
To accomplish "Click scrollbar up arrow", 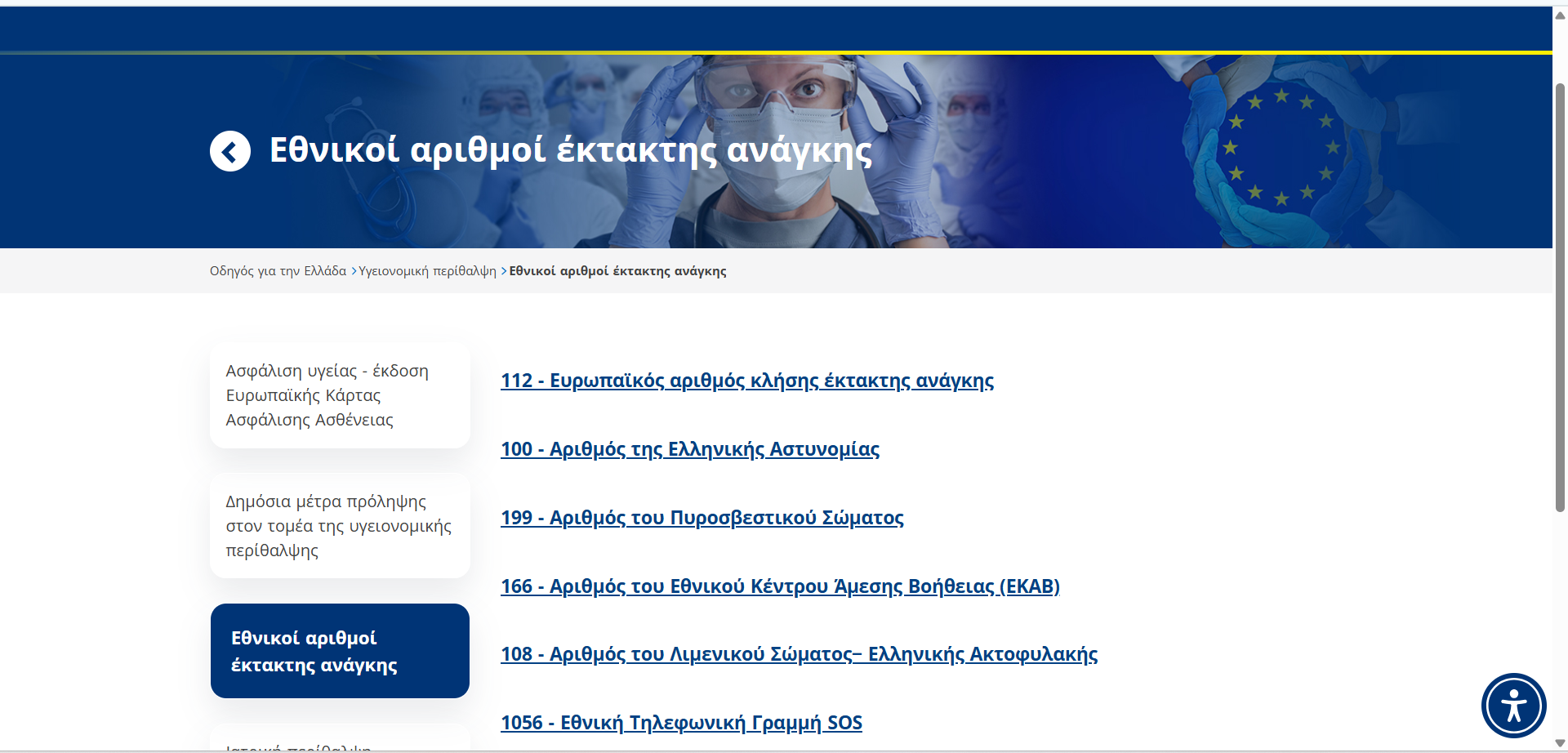I will coord(1560,15).
